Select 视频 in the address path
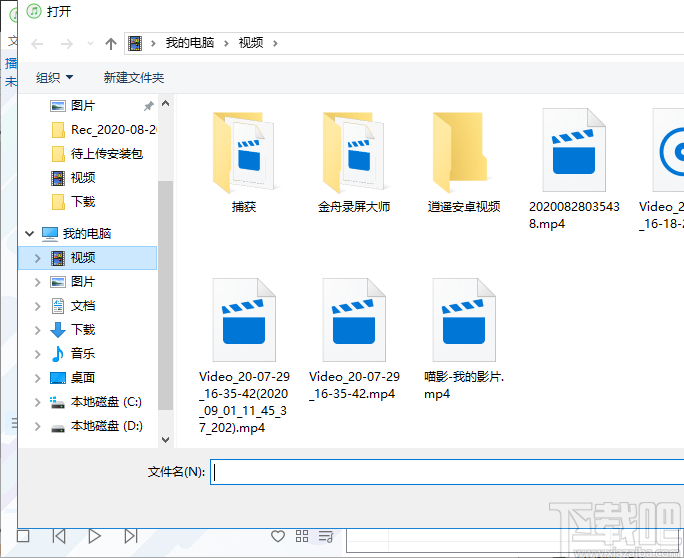This screenshot has height=558, width=684. tap(251, 43)
